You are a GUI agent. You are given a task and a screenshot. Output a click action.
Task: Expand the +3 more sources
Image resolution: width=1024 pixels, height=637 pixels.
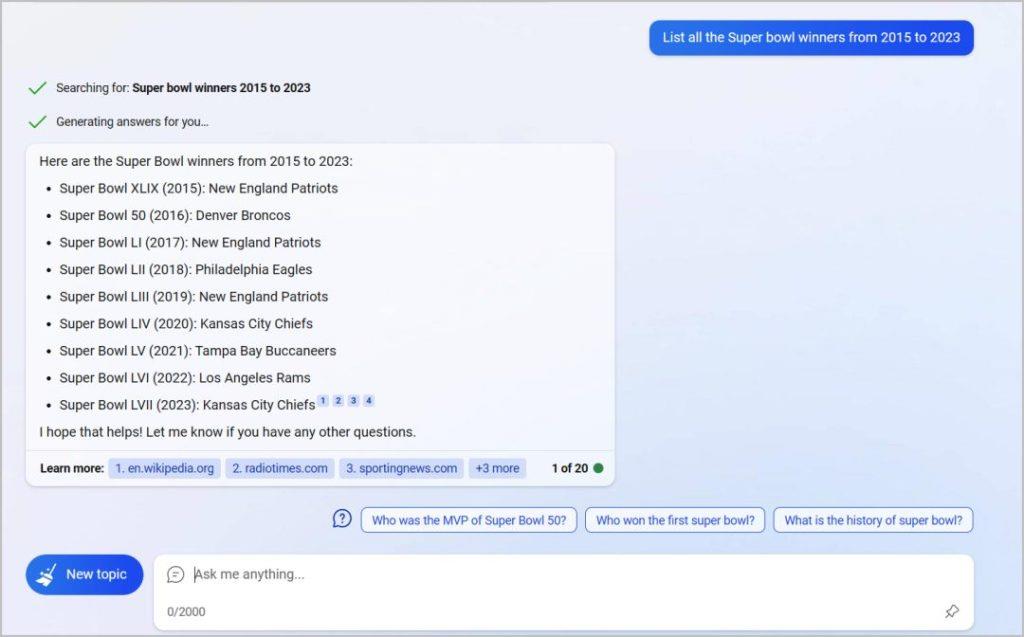497,468
